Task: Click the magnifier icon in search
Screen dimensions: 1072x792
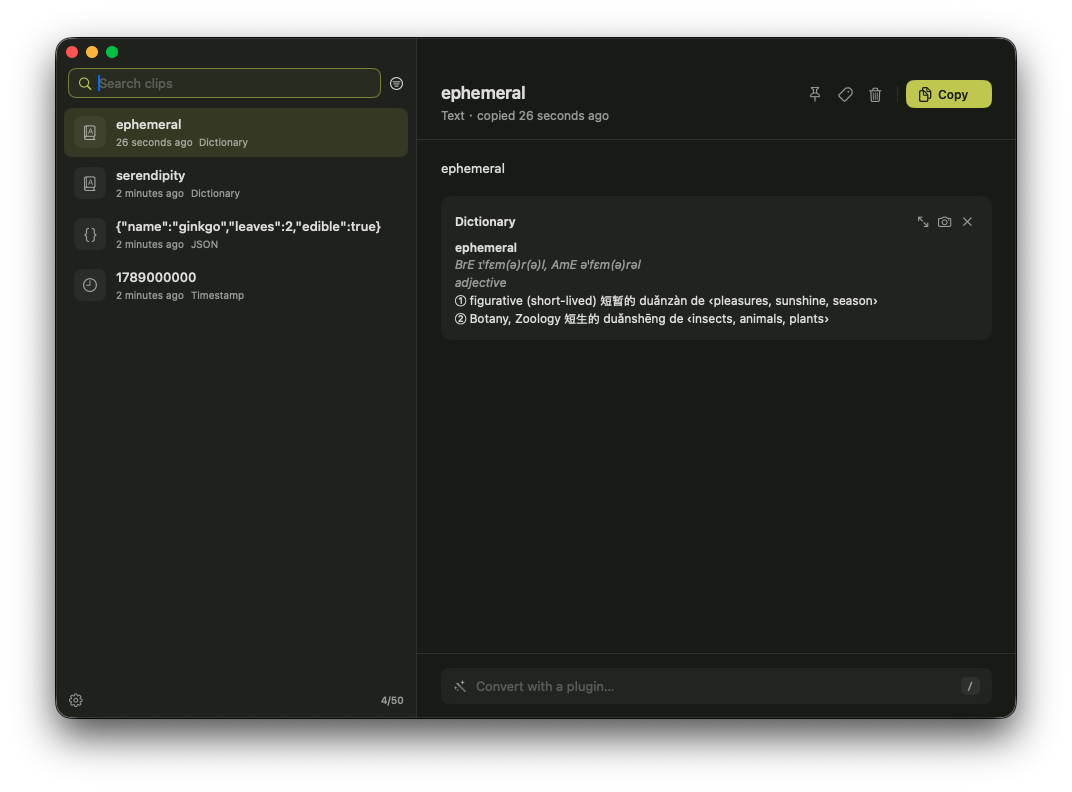Action: 85,83
